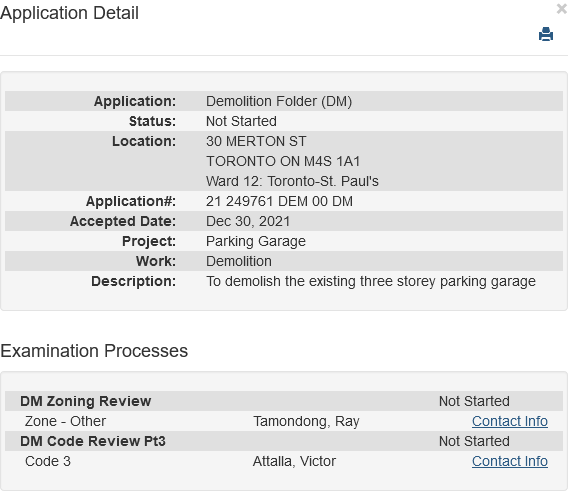The width and height of the screenshot is (568, 495).
Task: Click the DM Zoning Review row heading
Action: pos(85,401)
